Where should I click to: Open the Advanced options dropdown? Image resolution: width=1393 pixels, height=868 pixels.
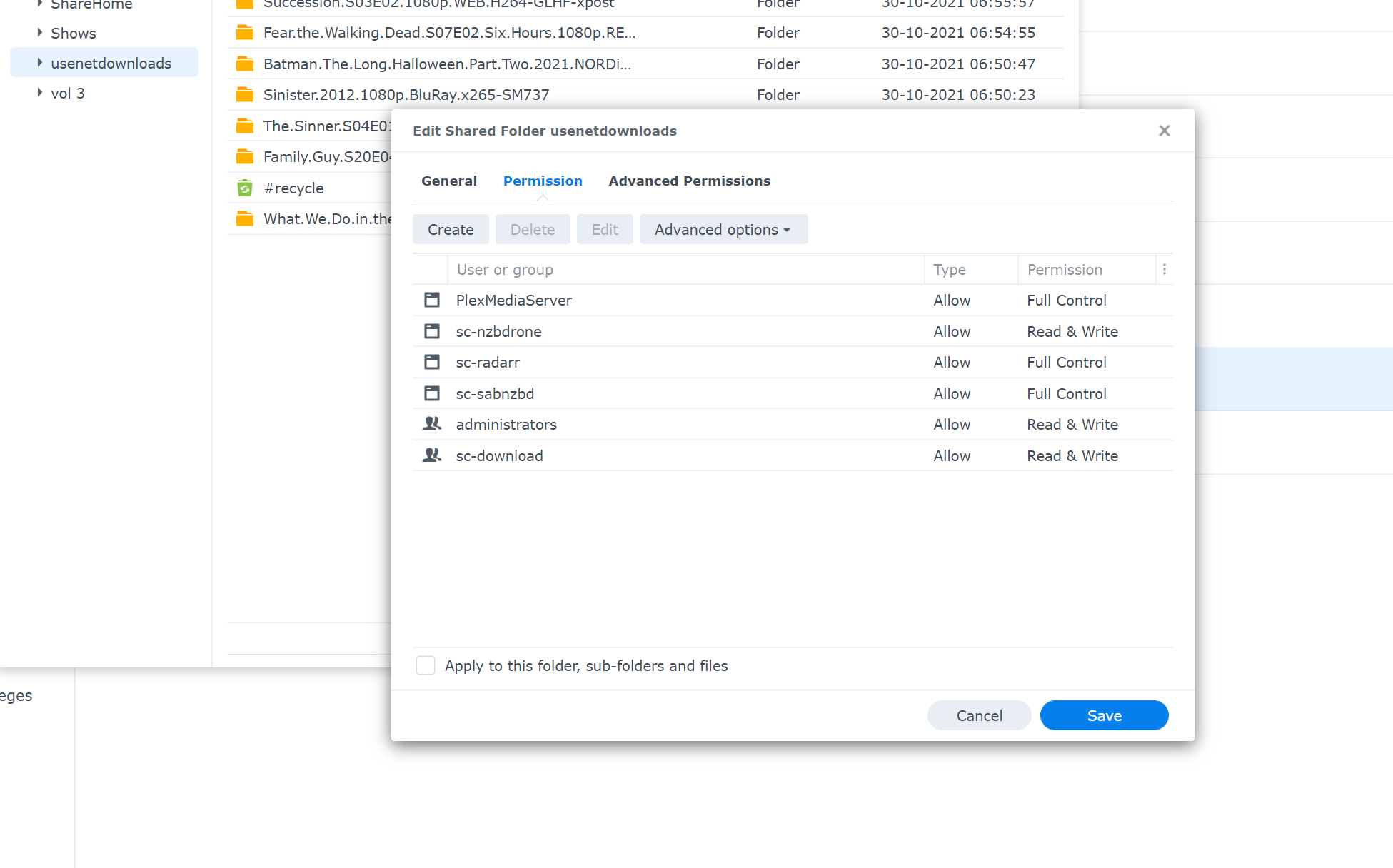click(723, 230)
